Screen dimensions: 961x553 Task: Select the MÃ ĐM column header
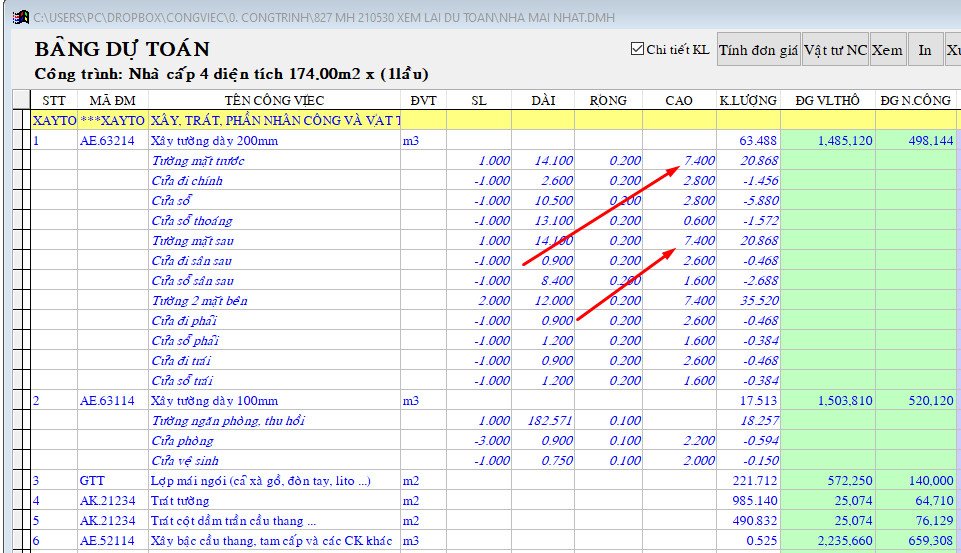(x=112, y=100)
